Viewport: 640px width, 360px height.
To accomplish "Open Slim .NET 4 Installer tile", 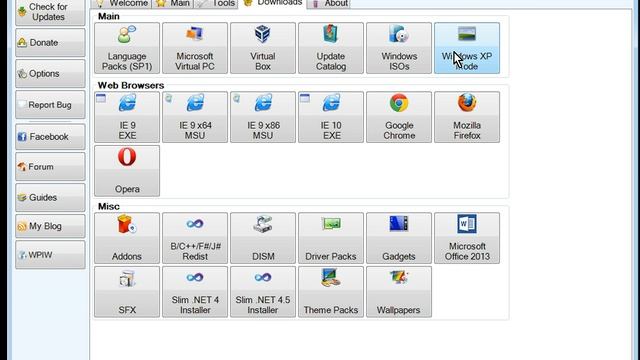I will (x=195, y=292).
